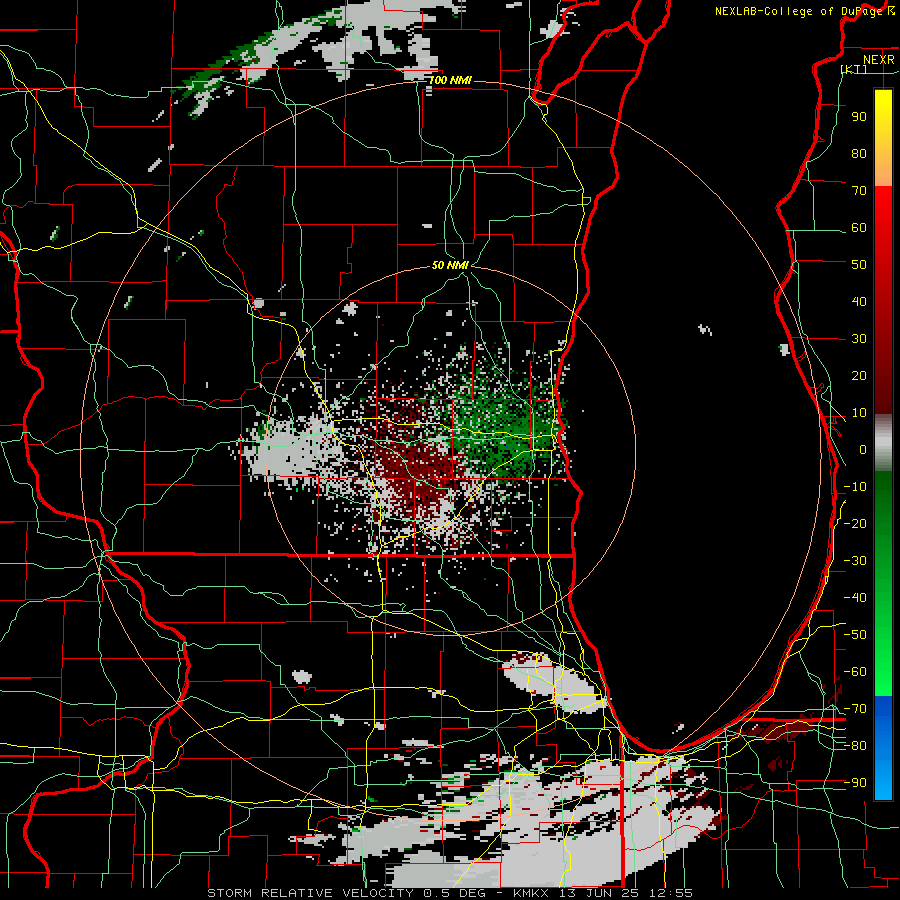Image resolution: width=900 pixels, height=900 pixels.
Task: Click the -90 scale value
Action: click(855, 783)
